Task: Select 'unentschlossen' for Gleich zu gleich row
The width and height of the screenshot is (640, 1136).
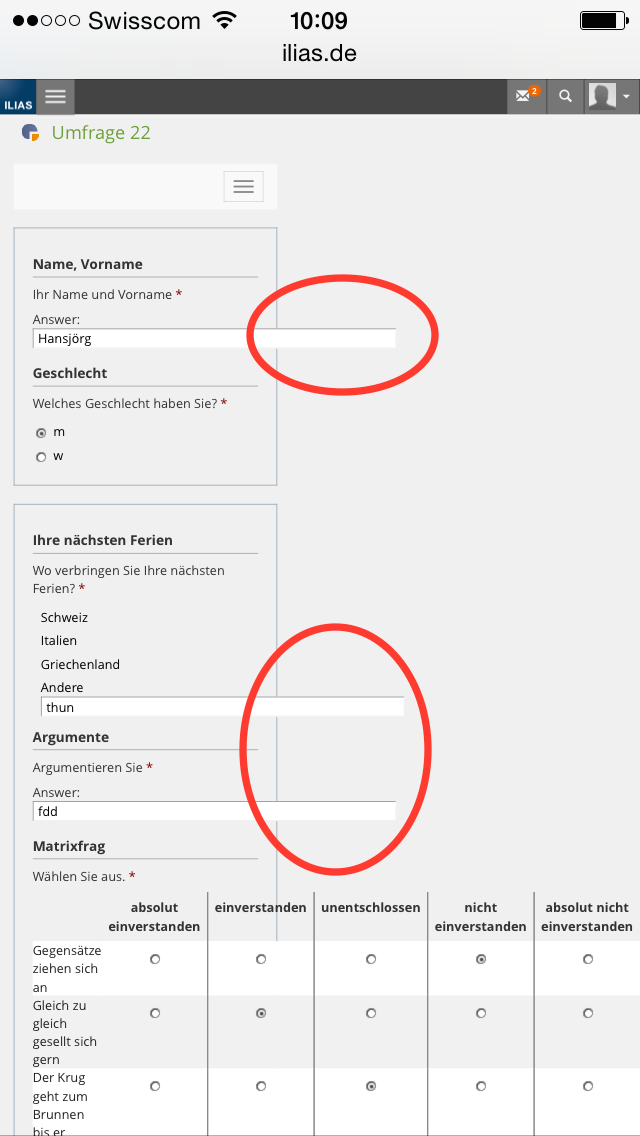Action: click(371, 1013)
